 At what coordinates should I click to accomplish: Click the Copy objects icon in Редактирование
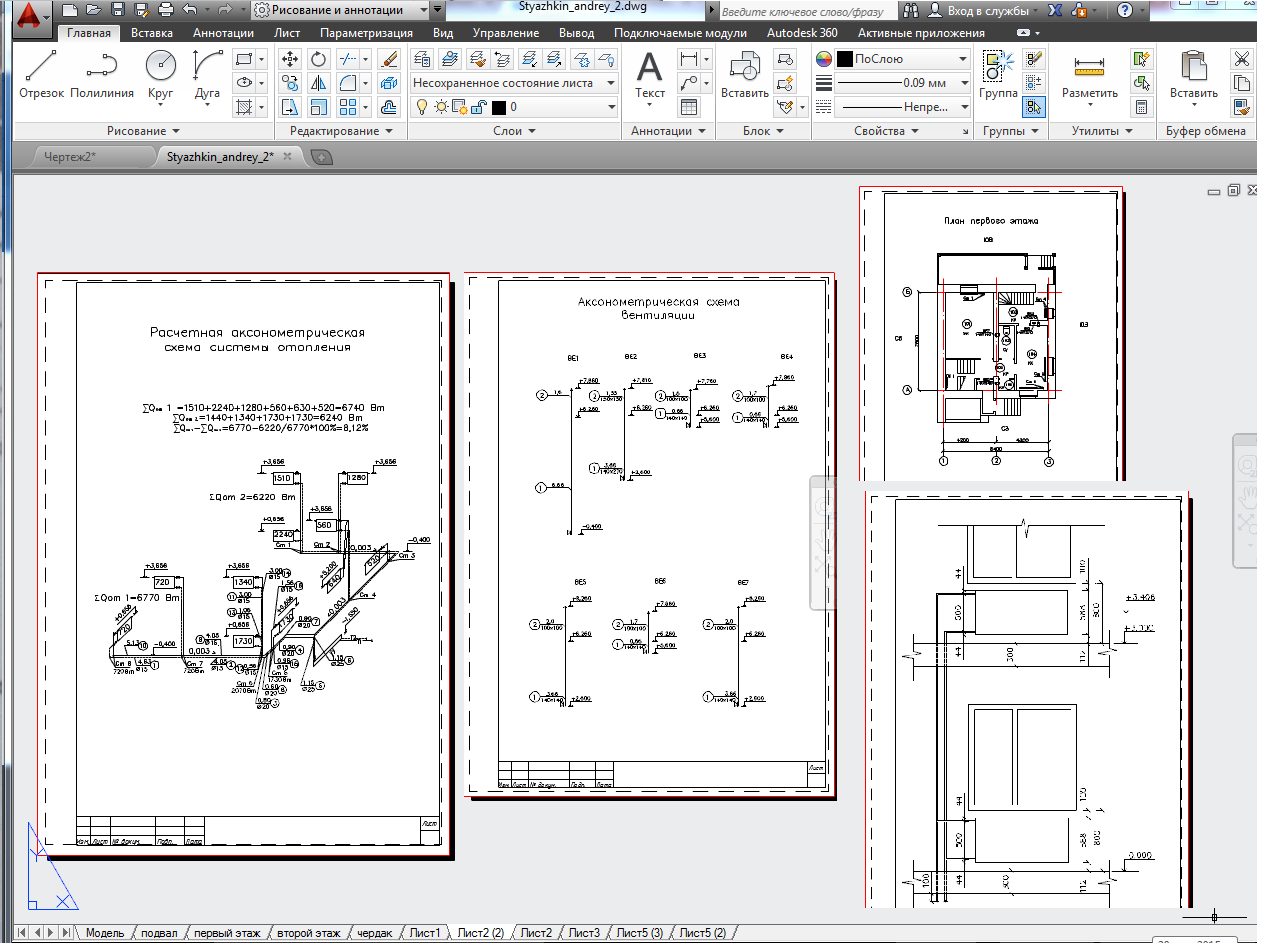point(291,83)
